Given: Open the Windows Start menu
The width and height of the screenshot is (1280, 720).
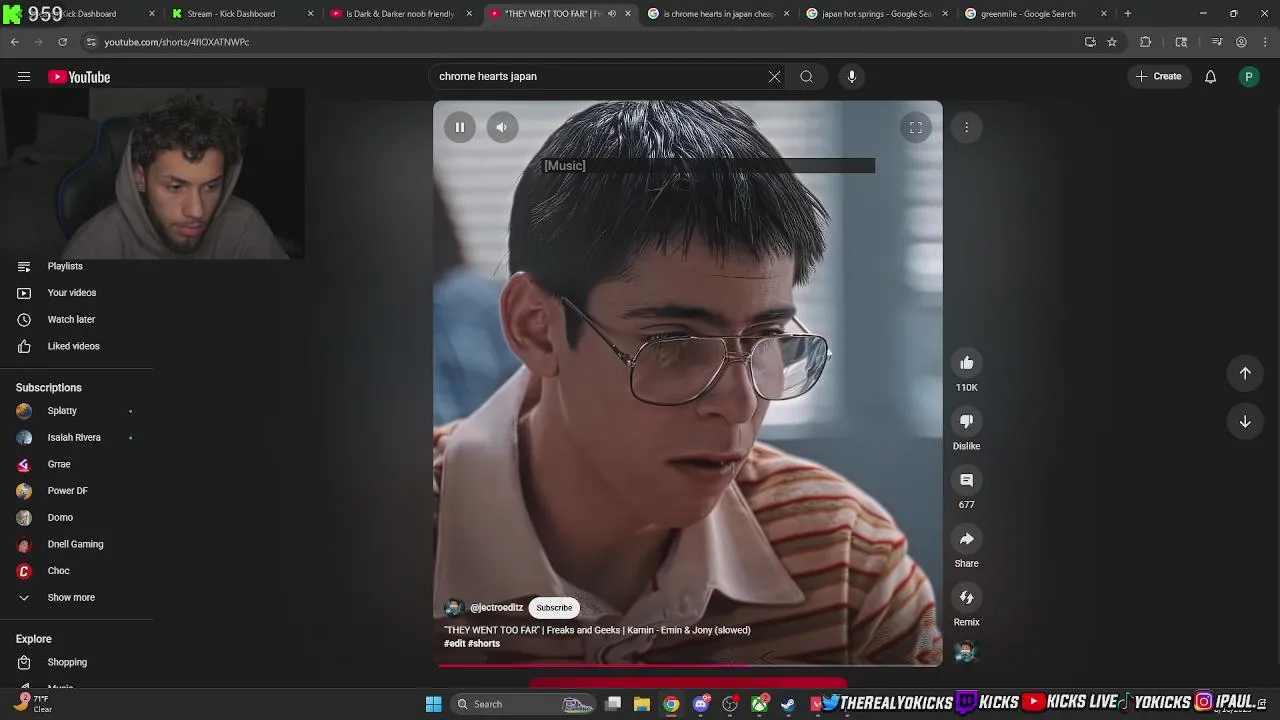Looking at the screenshot, I should tap(433, 704).
